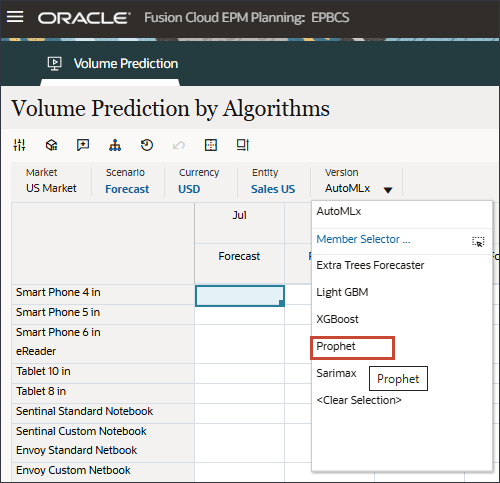The height and width of the screenshot is (483, 500).
Task: Click the Forecast scenario link
Action: point(127,189)
